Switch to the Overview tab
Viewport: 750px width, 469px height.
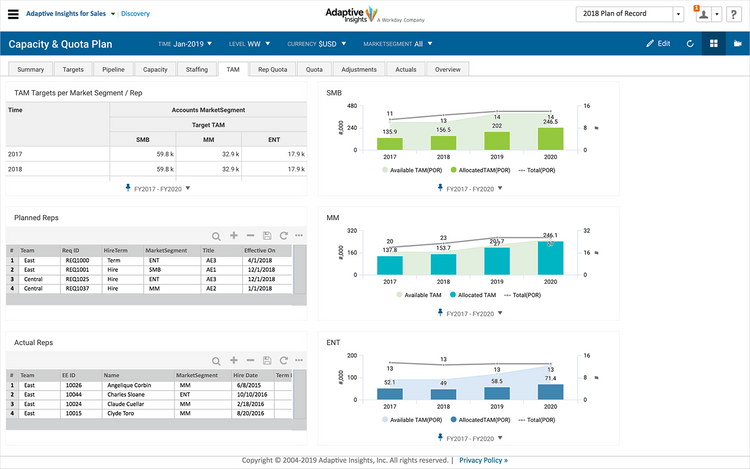pos(448,69)
